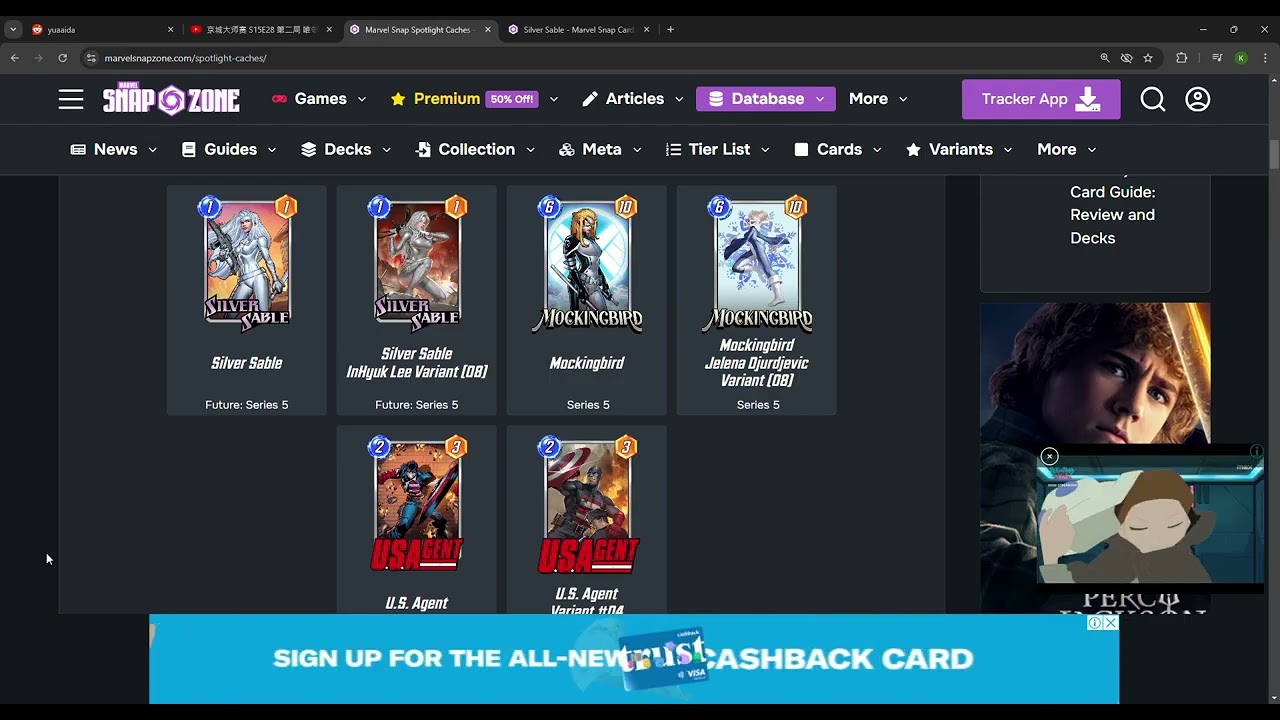
Task: Close the yuaaida browser tab
Action: (x=170, y=29)
